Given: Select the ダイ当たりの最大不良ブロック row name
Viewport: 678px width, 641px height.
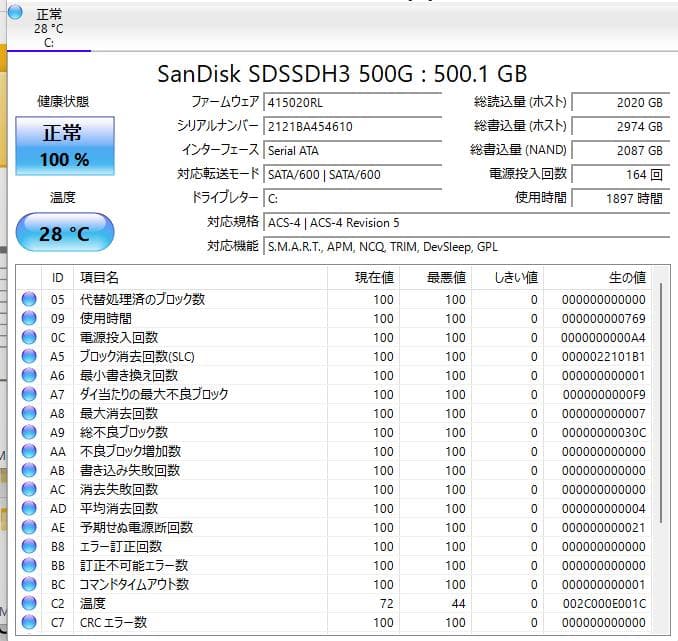Looking at the screenshot, I should pos(154,394).
